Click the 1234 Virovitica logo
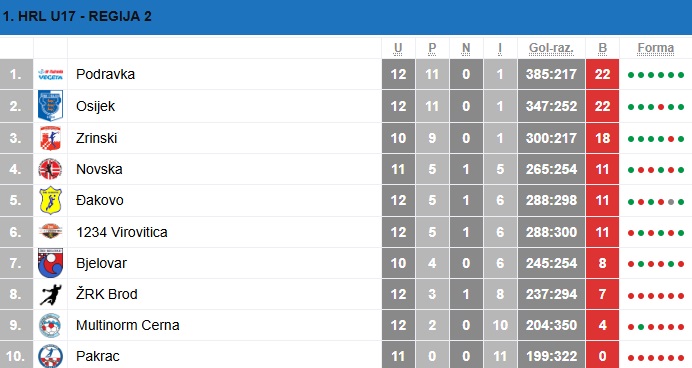Image resolution: width=692 pixels, height=368 pixels. (x=50, y=232)
